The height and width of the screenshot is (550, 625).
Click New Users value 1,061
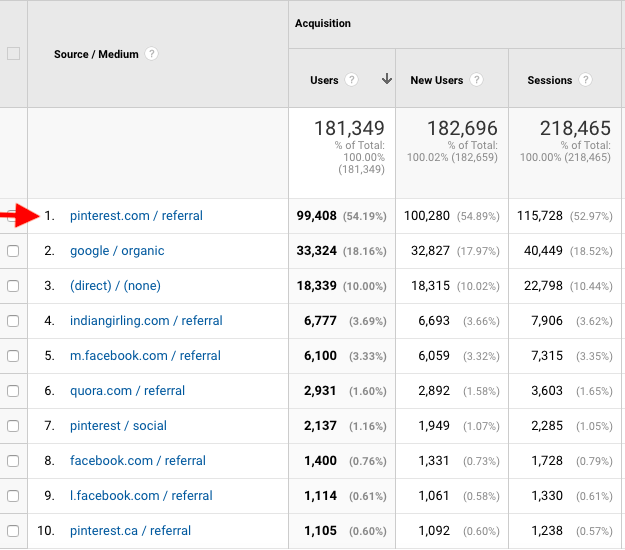tap(434, 496)
